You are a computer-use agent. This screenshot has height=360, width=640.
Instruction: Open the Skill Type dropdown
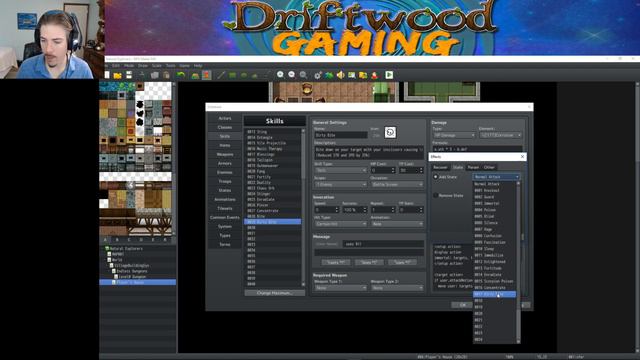340,170
